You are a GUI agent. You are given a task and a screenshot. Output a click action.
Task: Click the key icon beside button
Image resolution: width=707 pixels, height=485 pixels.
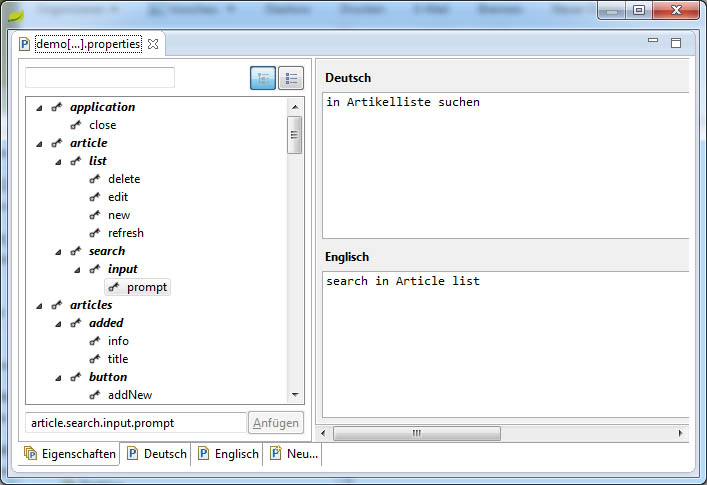76,377
